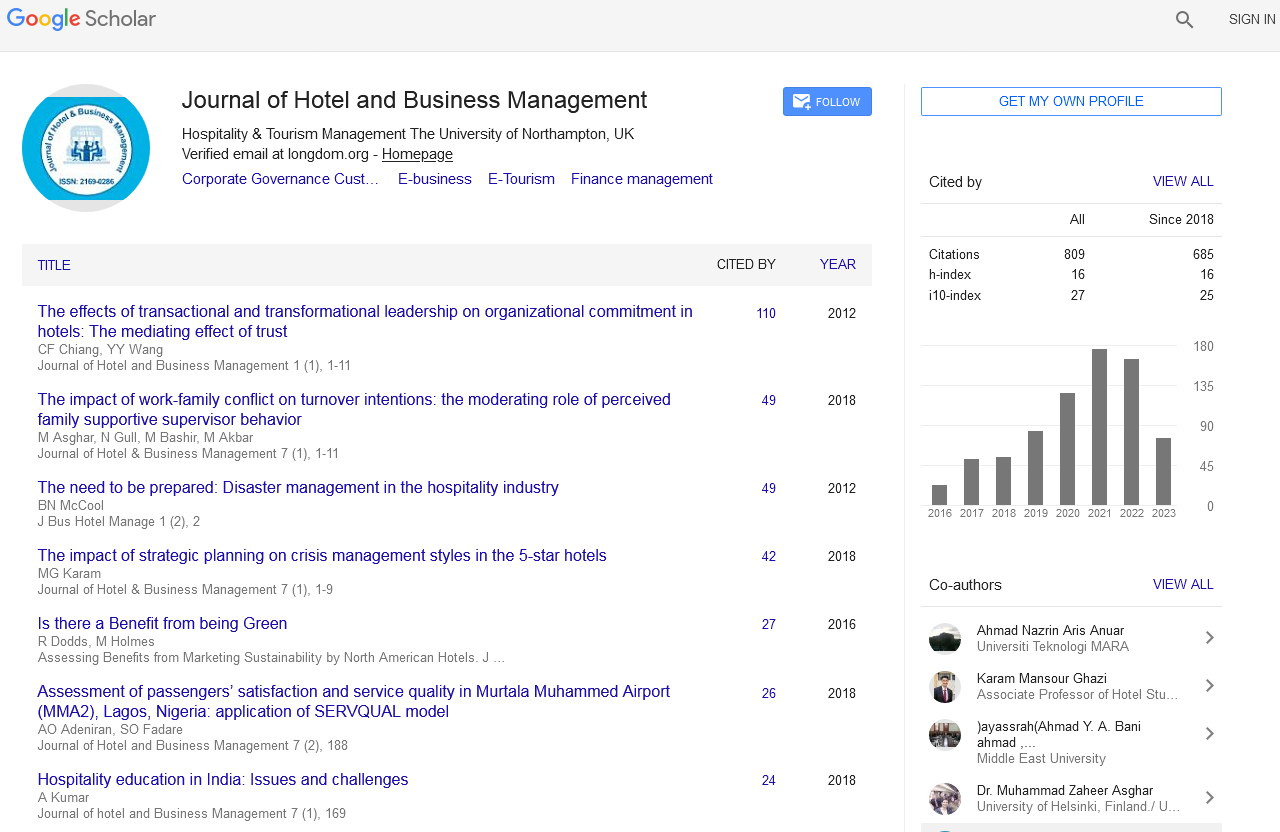1280x832 pixels.
Task: Click the 2021 bar in citations chart
Action: (1099, 427)
